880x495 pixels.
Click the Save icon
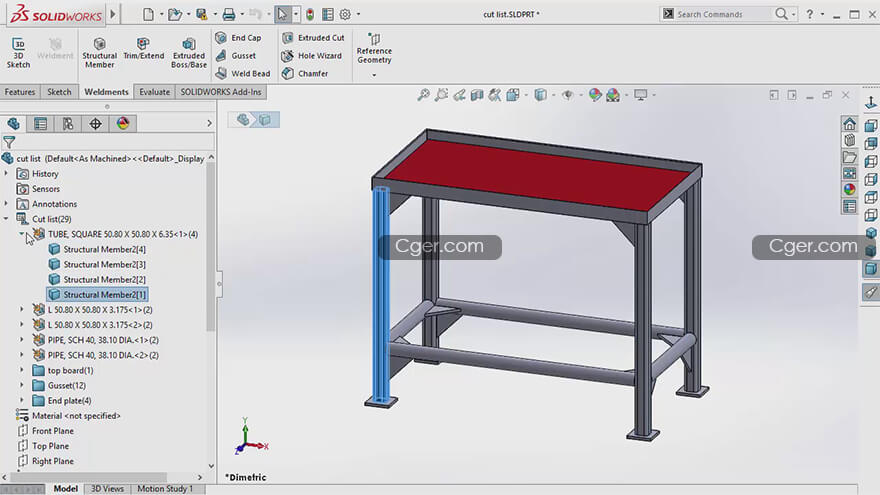coord(201,14)
